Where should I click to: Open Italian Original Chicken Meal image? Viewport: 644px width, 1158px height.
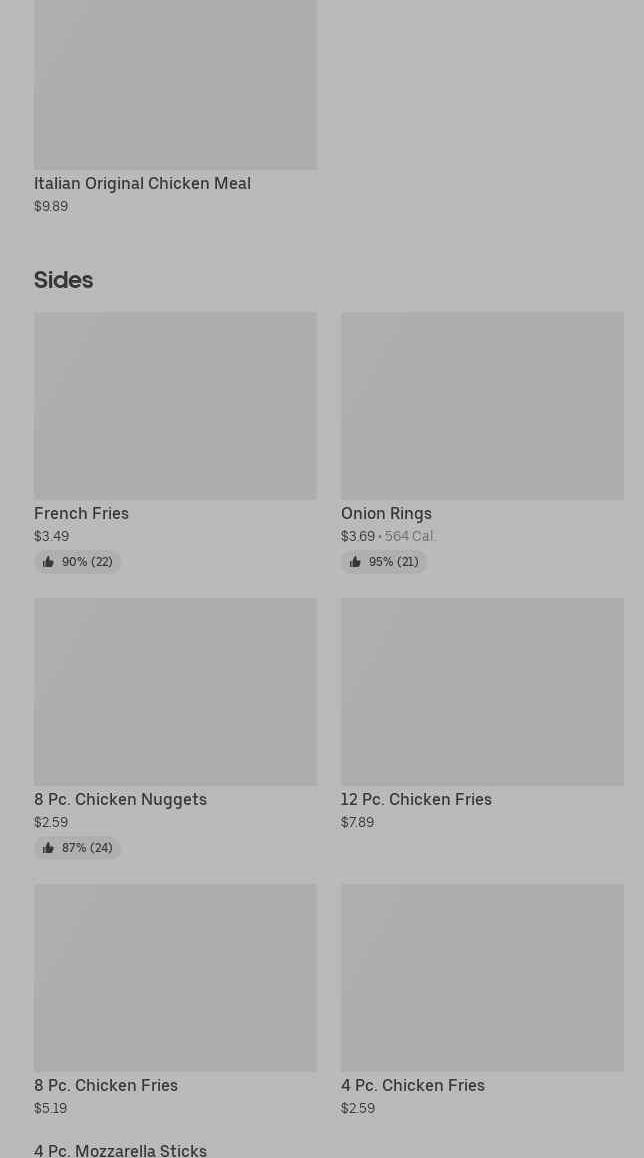[x=175, y=85]
